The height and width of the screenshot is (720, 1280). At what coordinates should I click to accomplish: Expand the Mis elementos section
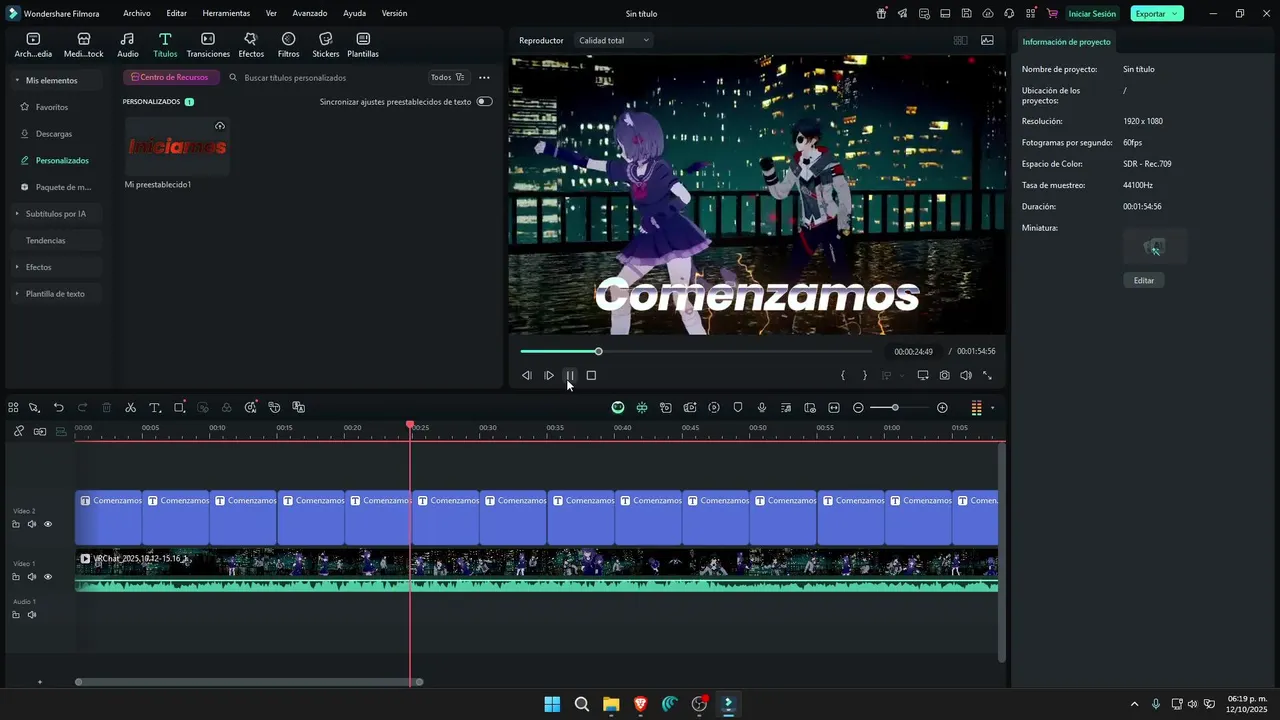pyautogui.click(x=17, y=80)
